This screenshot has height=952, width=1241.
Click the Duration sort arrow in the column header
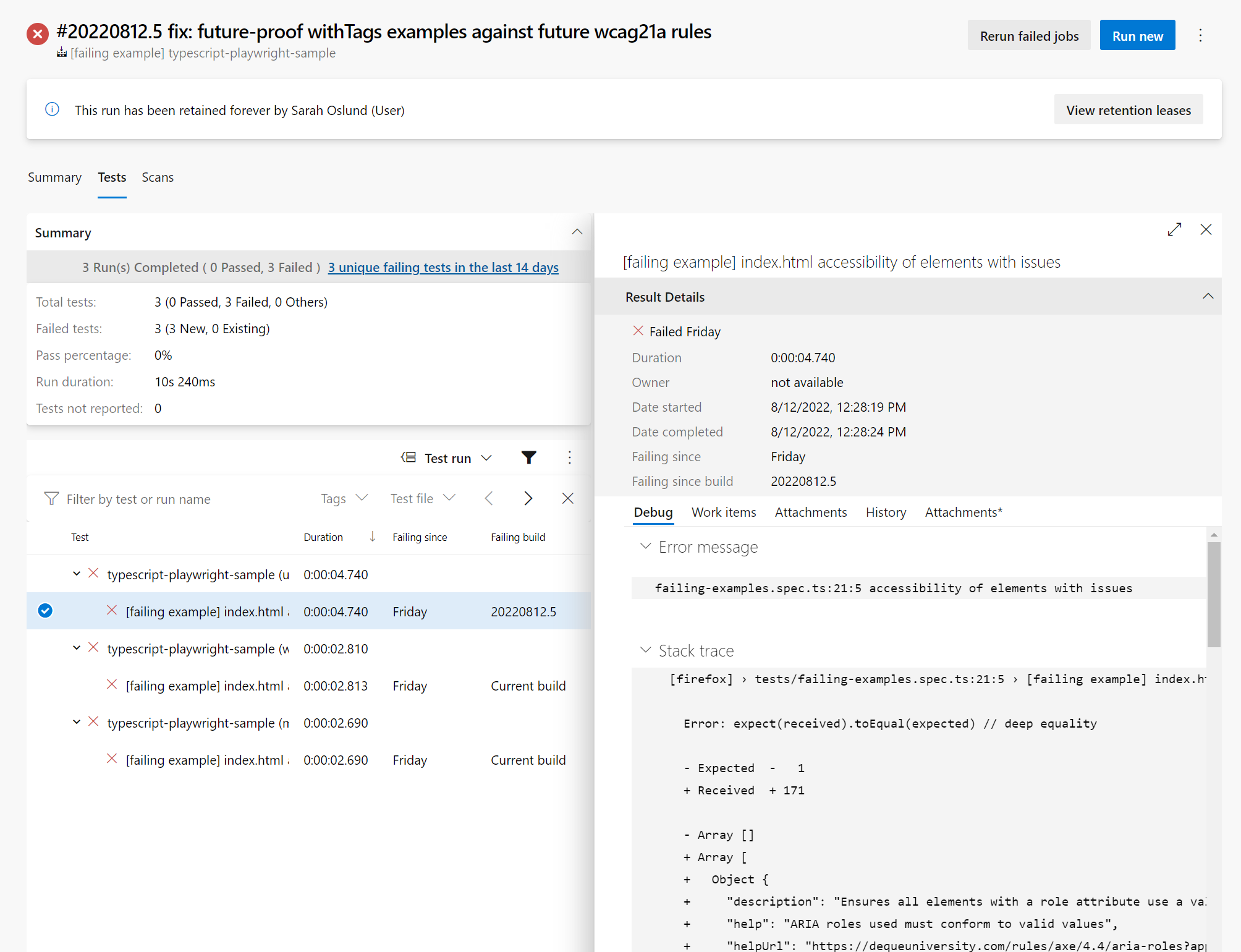click(372, 537)
